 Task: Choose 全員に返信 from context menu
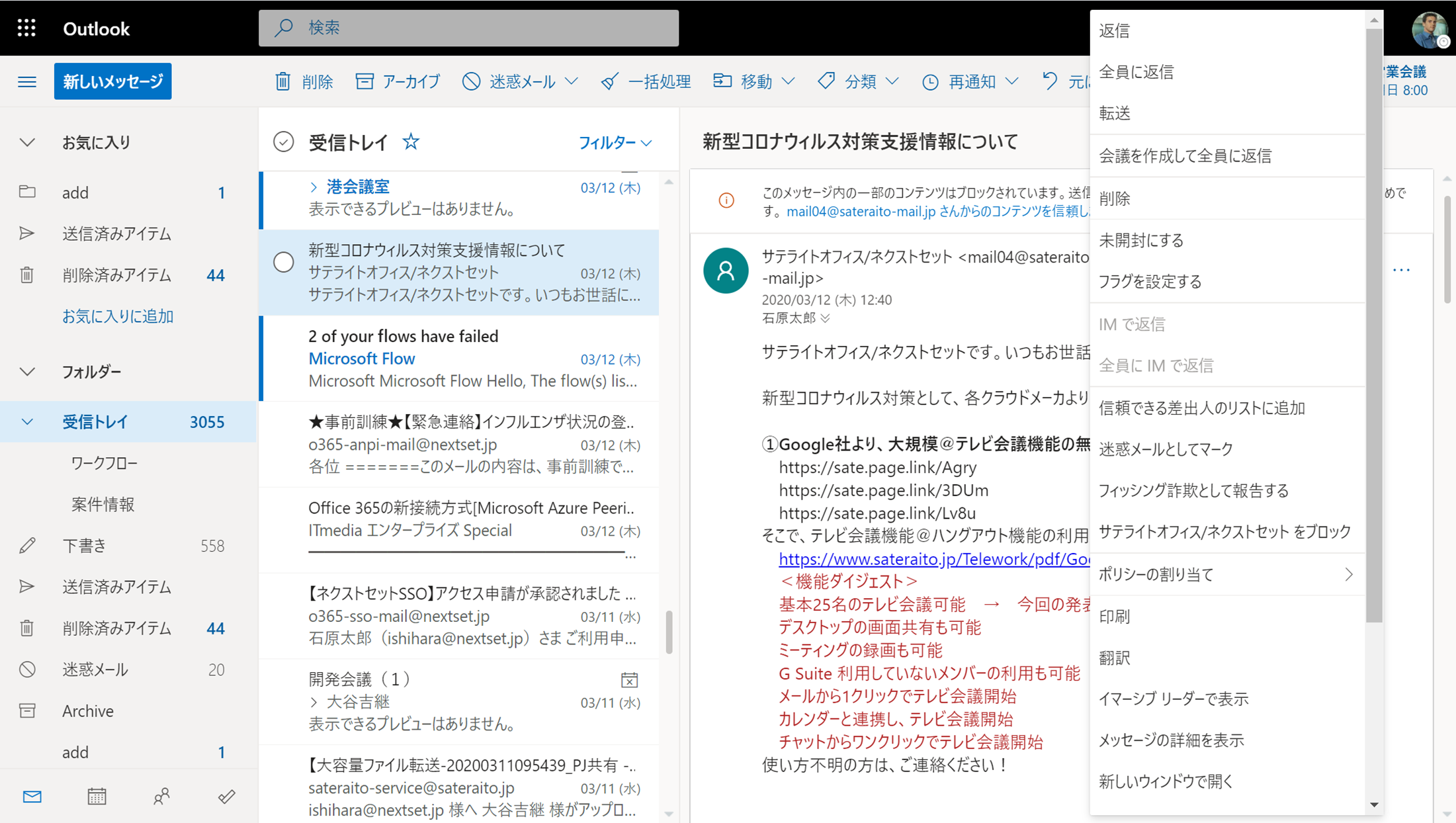click(x=1227, y=71)
